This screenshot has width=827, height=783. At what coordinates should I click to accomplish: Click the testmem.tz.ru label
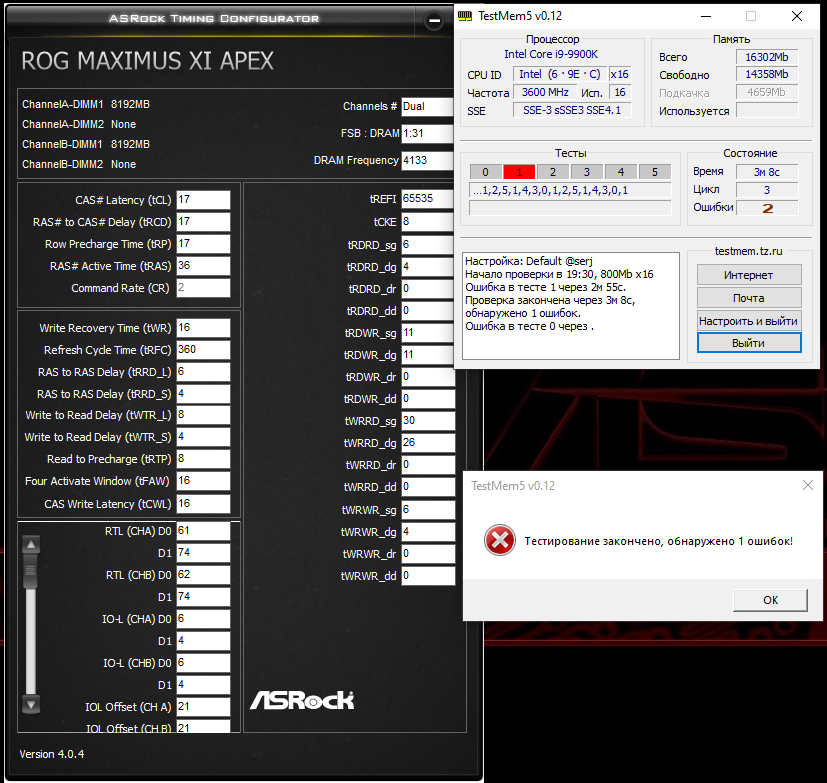tap(748, 251)
